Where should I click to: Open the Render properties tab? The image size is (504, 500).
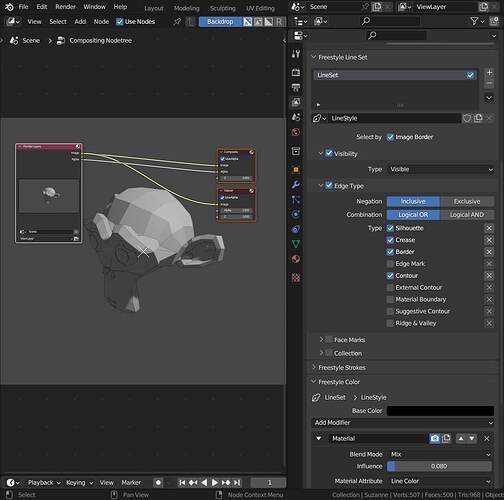(x=296, y=73)
